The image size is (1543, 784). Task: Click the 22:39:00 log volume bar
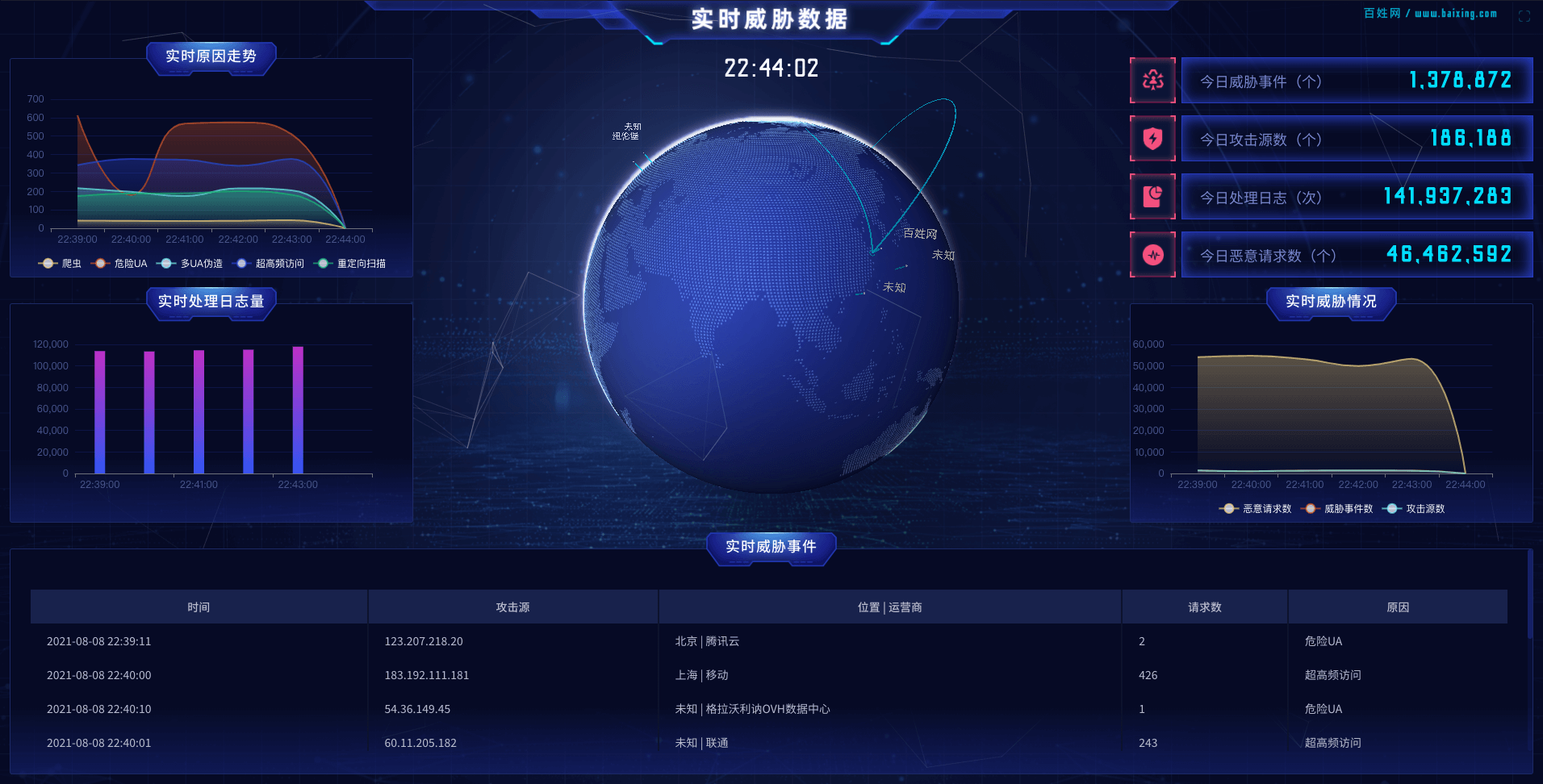(100, 412)
